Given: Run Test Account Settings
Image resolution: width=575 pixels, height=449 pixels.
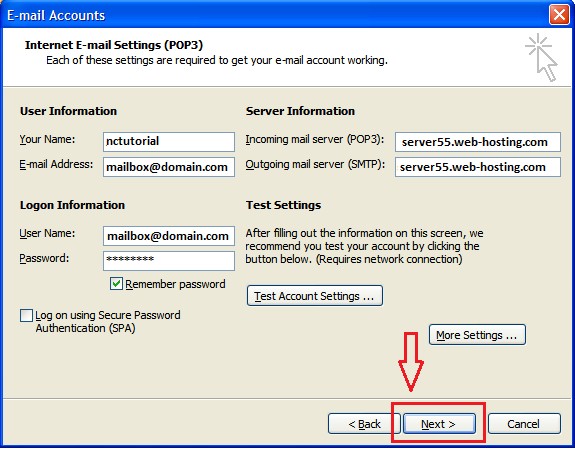Looking at the screenshot, I should [315, 296].
